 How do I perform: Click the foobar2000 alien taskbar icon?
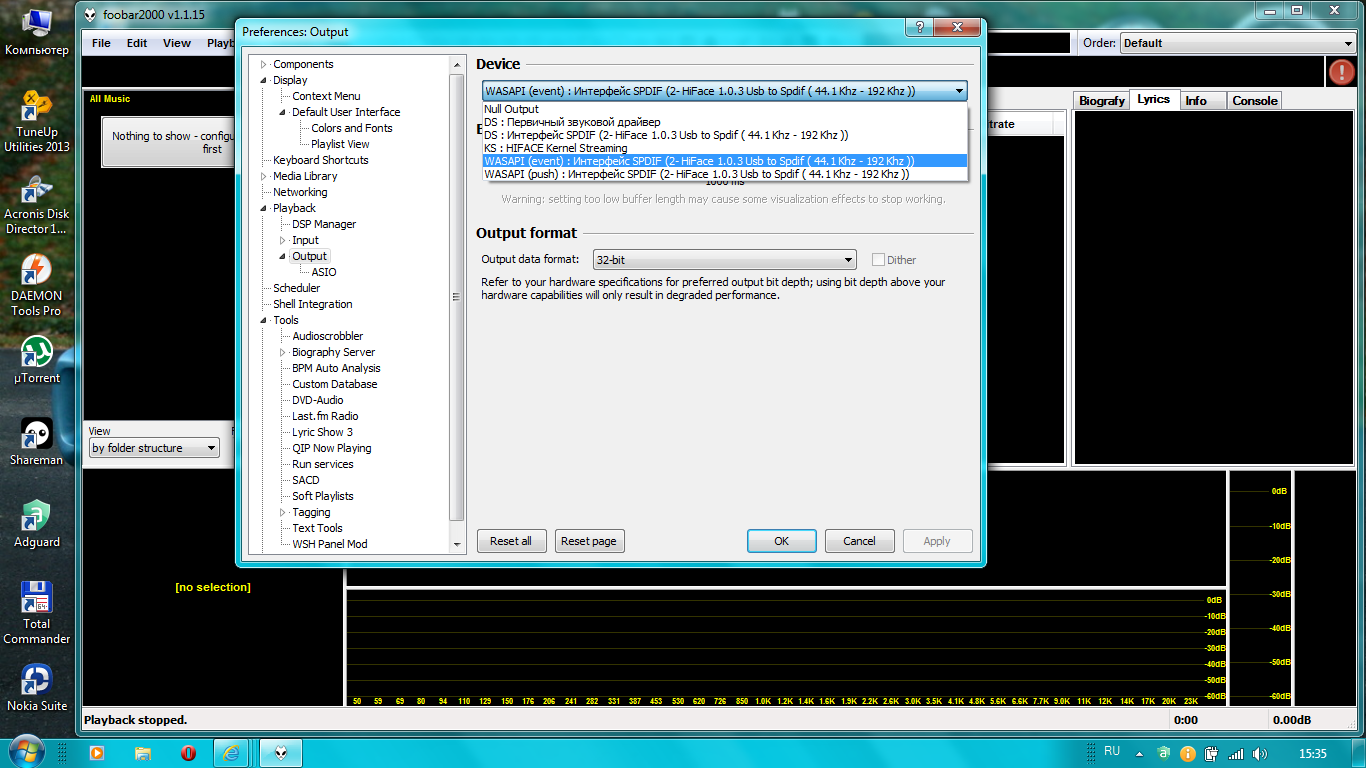[x=281, y=753]
